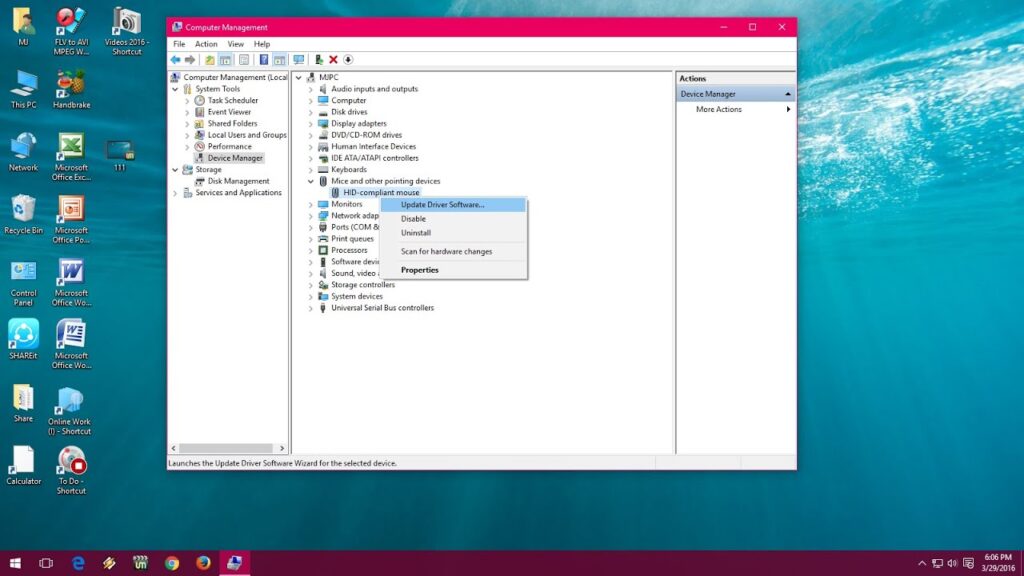
Task: Expand Services and Applications node
Action: coord(175,193)
